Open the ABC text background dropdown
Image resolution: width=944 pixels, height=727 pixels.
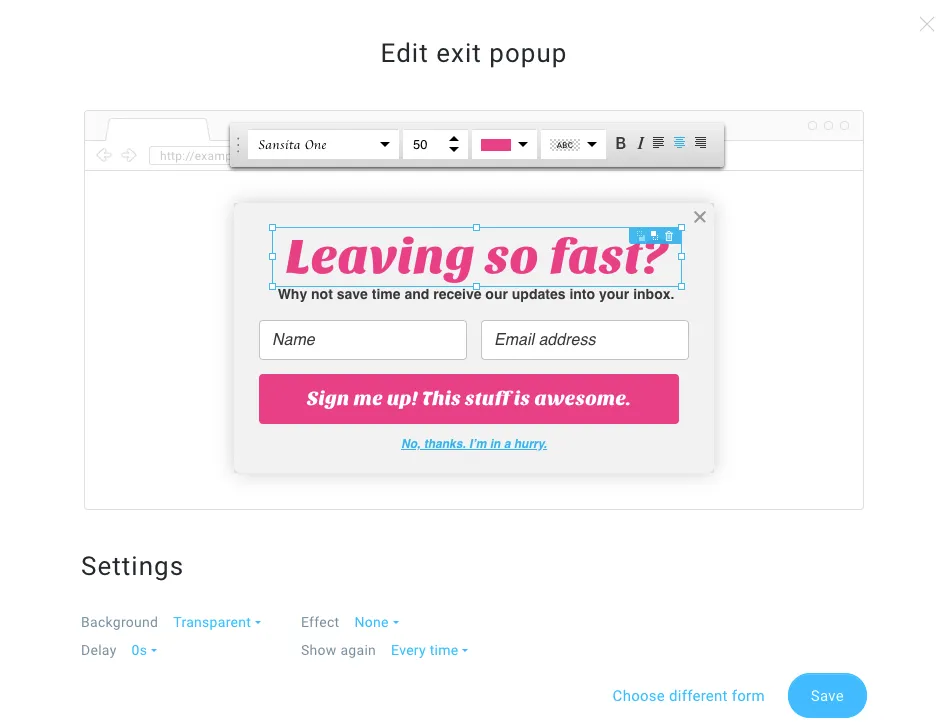[x=573, y=144]
